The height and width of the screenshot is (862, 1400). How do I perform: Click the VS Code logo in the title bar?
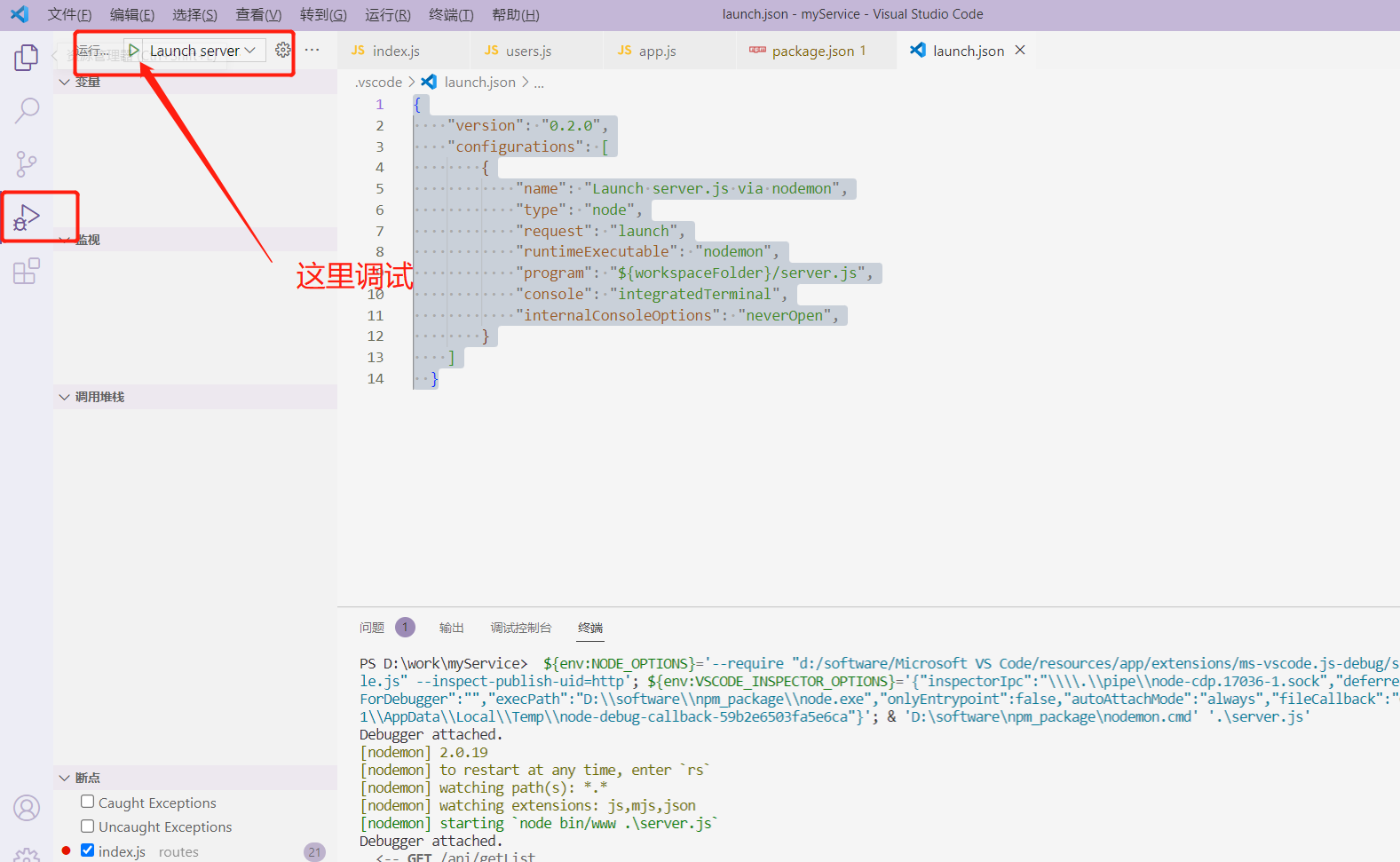pyautogui.click(x=20, y=14)
